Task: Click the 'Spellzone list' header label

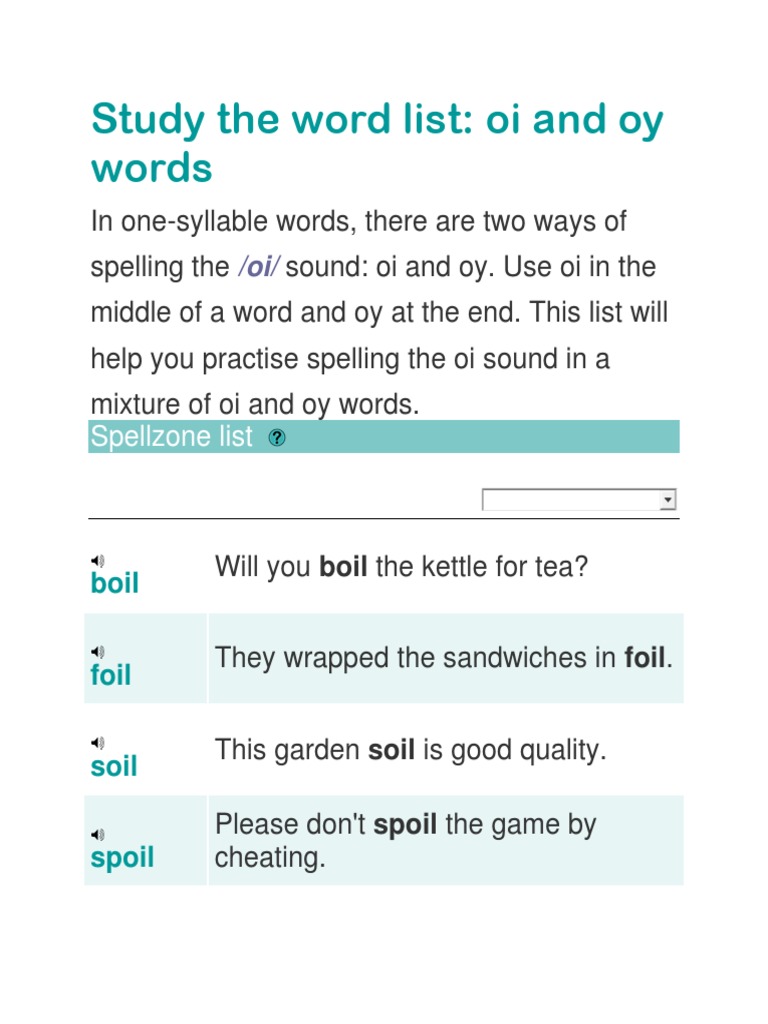Action: pyautogui.click(x=171, y=437)
